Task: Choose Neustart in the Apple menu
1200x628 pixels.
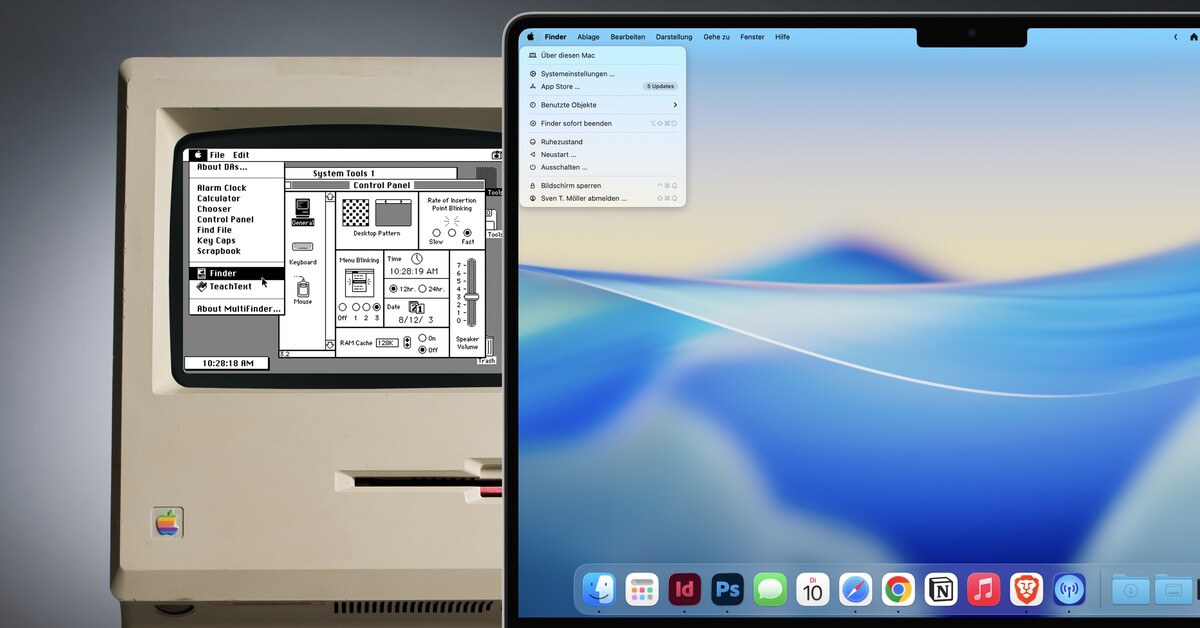Action: coord(603,155)
